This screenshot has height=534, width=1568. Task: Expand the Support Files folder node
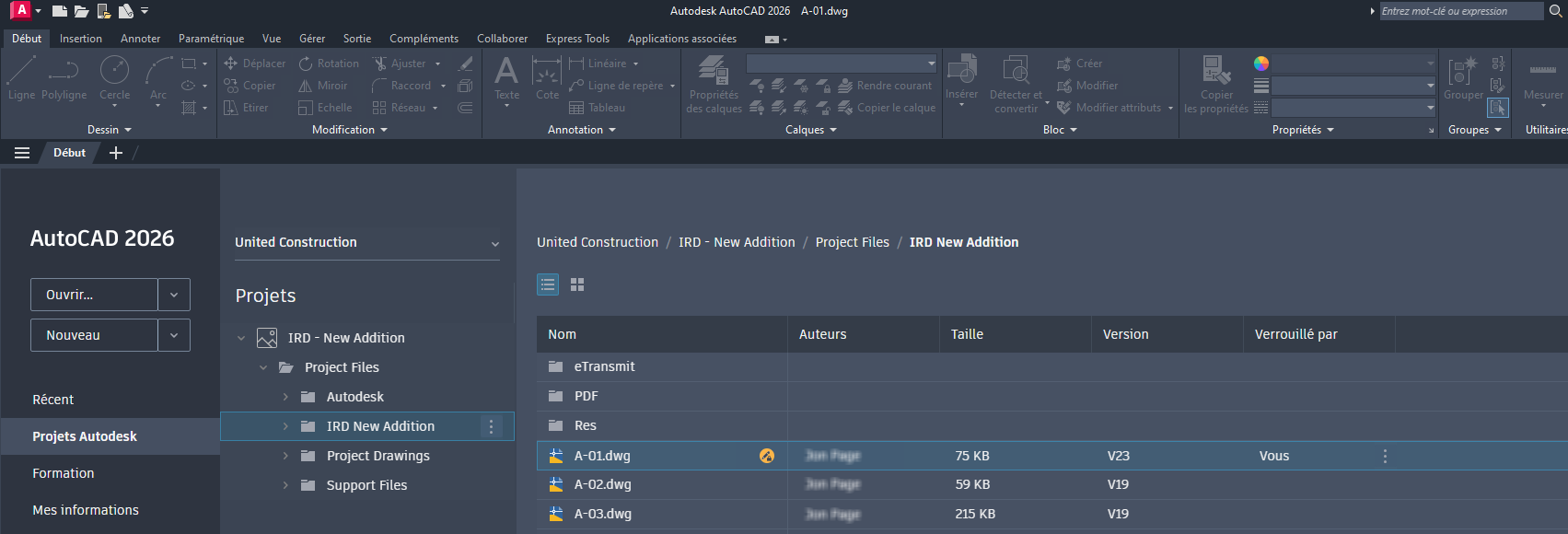point(285,485)
